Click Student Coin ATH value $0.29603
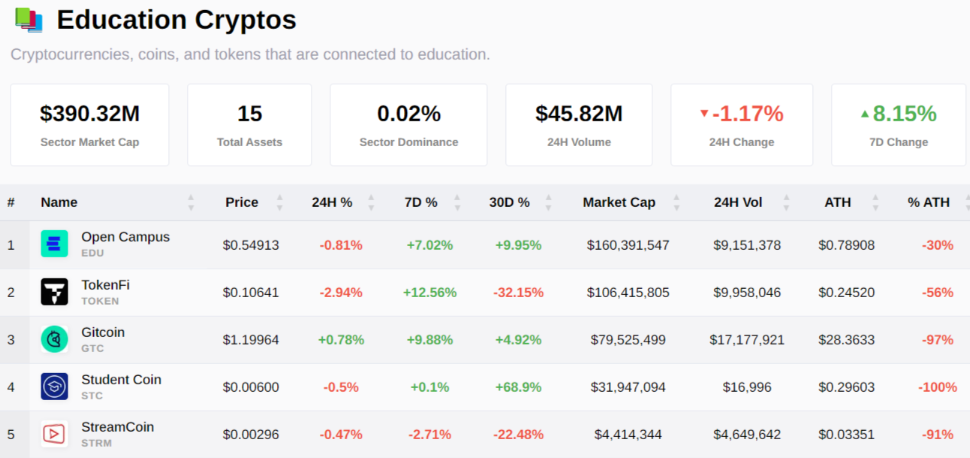The height and width of the screenshot is (458, 970). click(846, 387)
